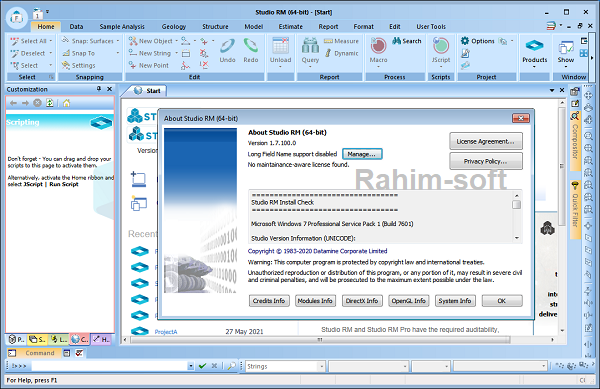600x389 pixels.
Task: Switch to the Data ribbon tab
Action: (76, 26)
